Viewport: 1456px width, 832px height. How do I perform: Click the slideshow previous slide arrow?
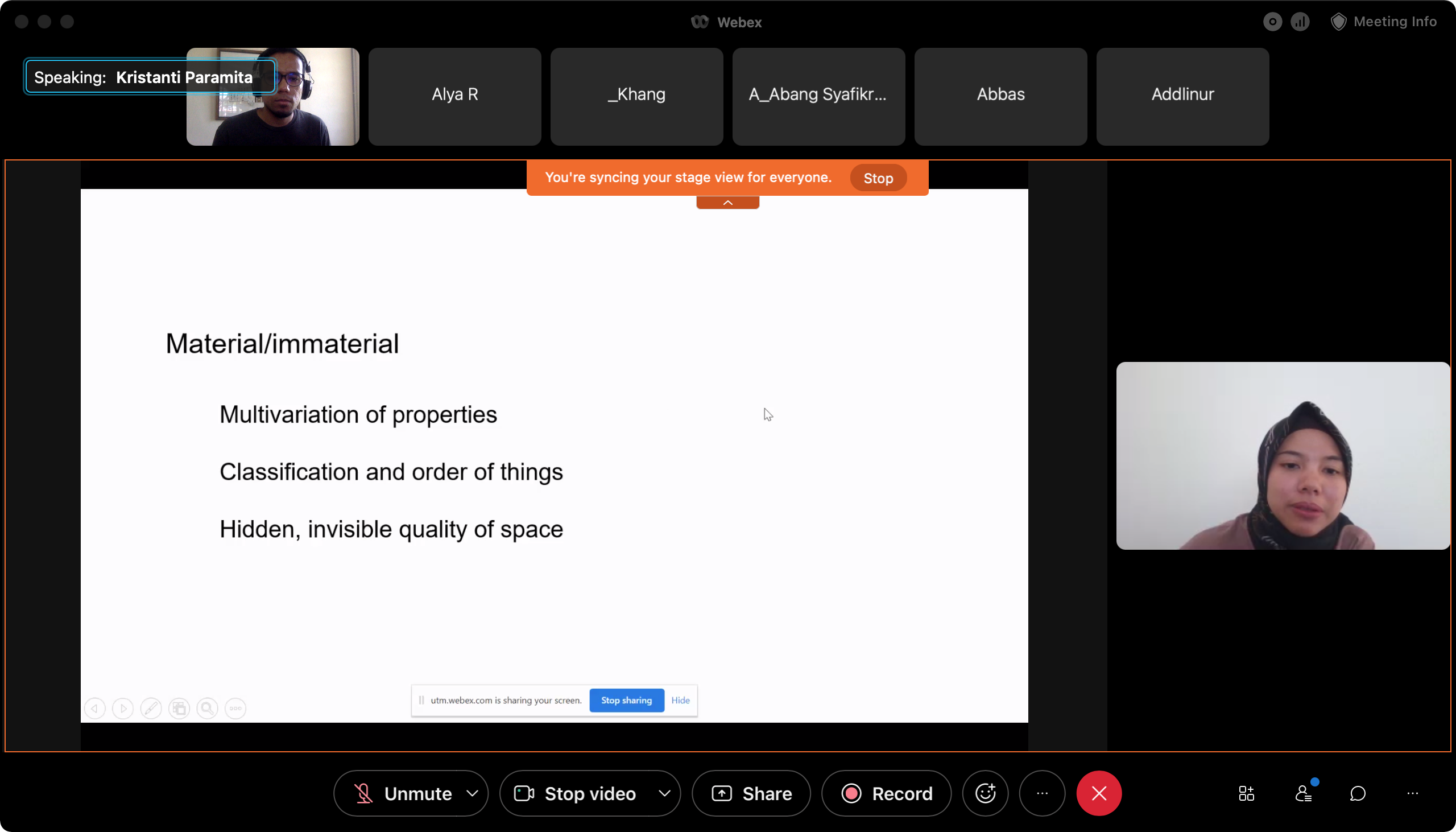95,709
